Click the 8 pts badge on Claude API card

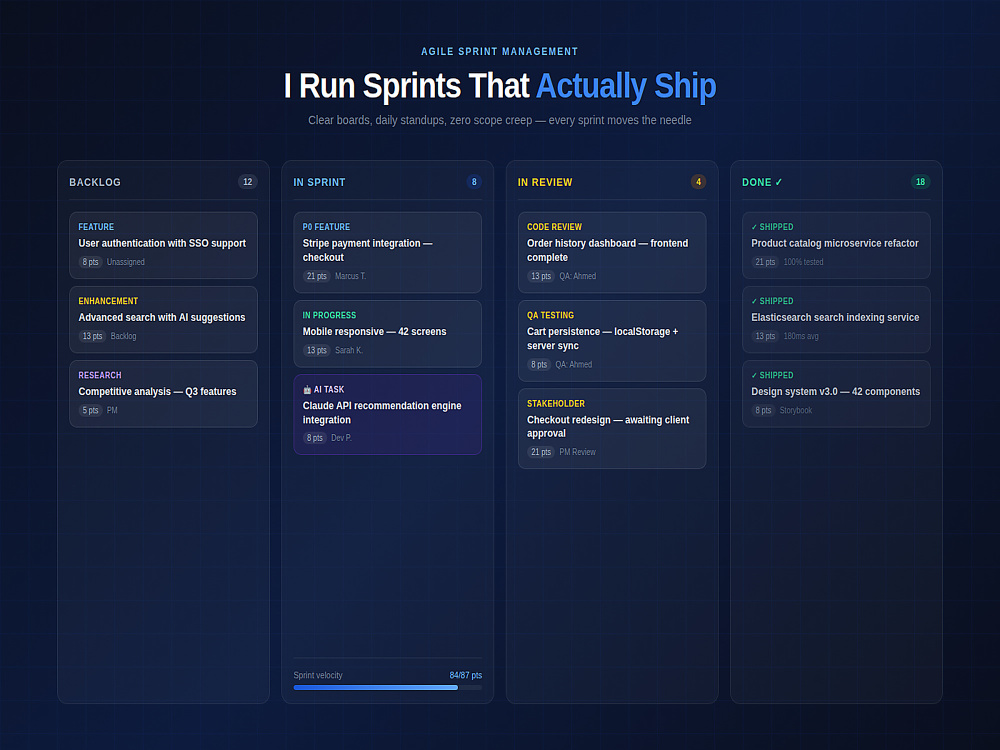click(314, 438)
